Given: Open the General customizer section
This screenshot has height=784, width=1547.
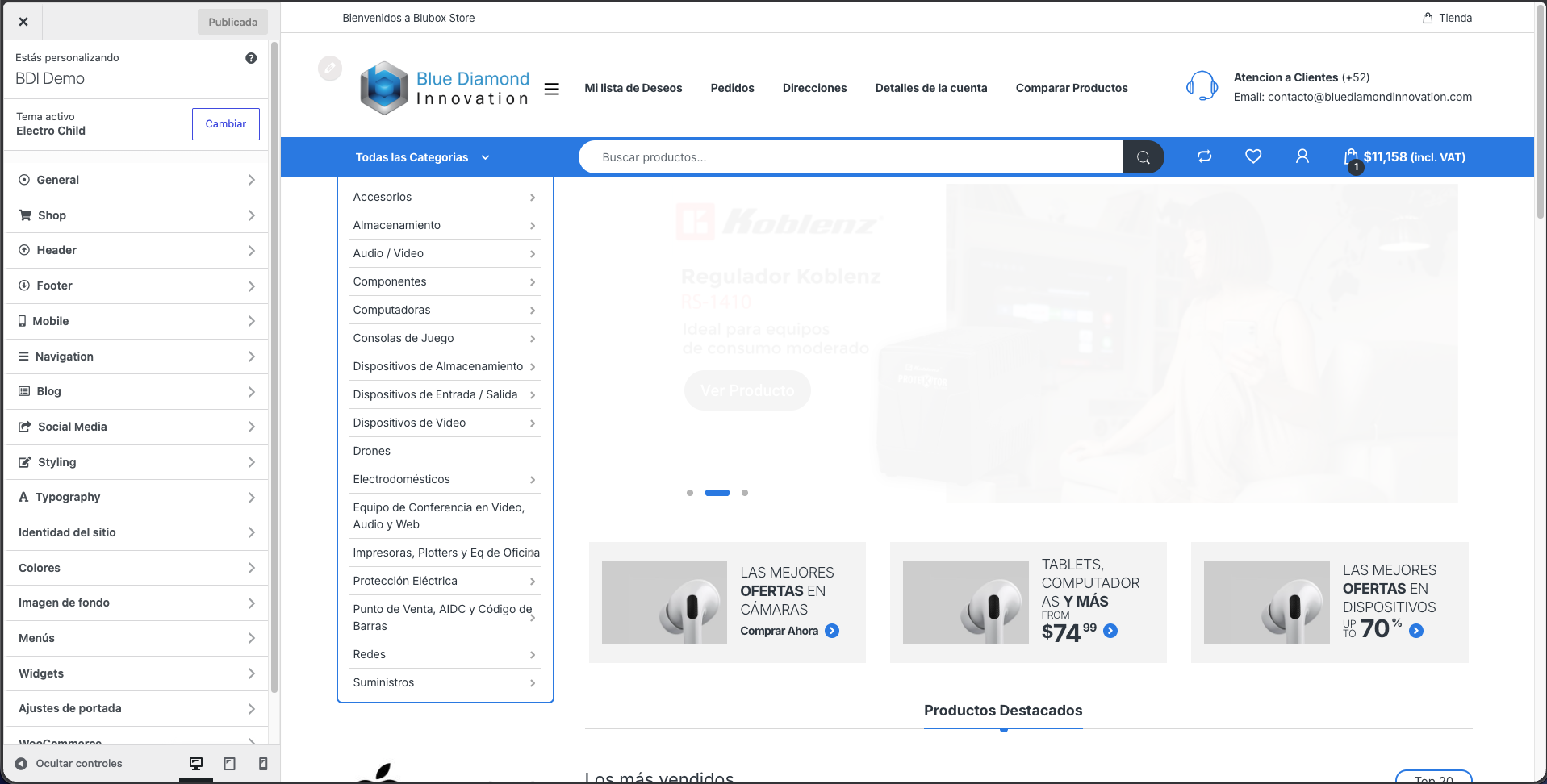Looking at the screenshot, I should click(x=137, y=180).
